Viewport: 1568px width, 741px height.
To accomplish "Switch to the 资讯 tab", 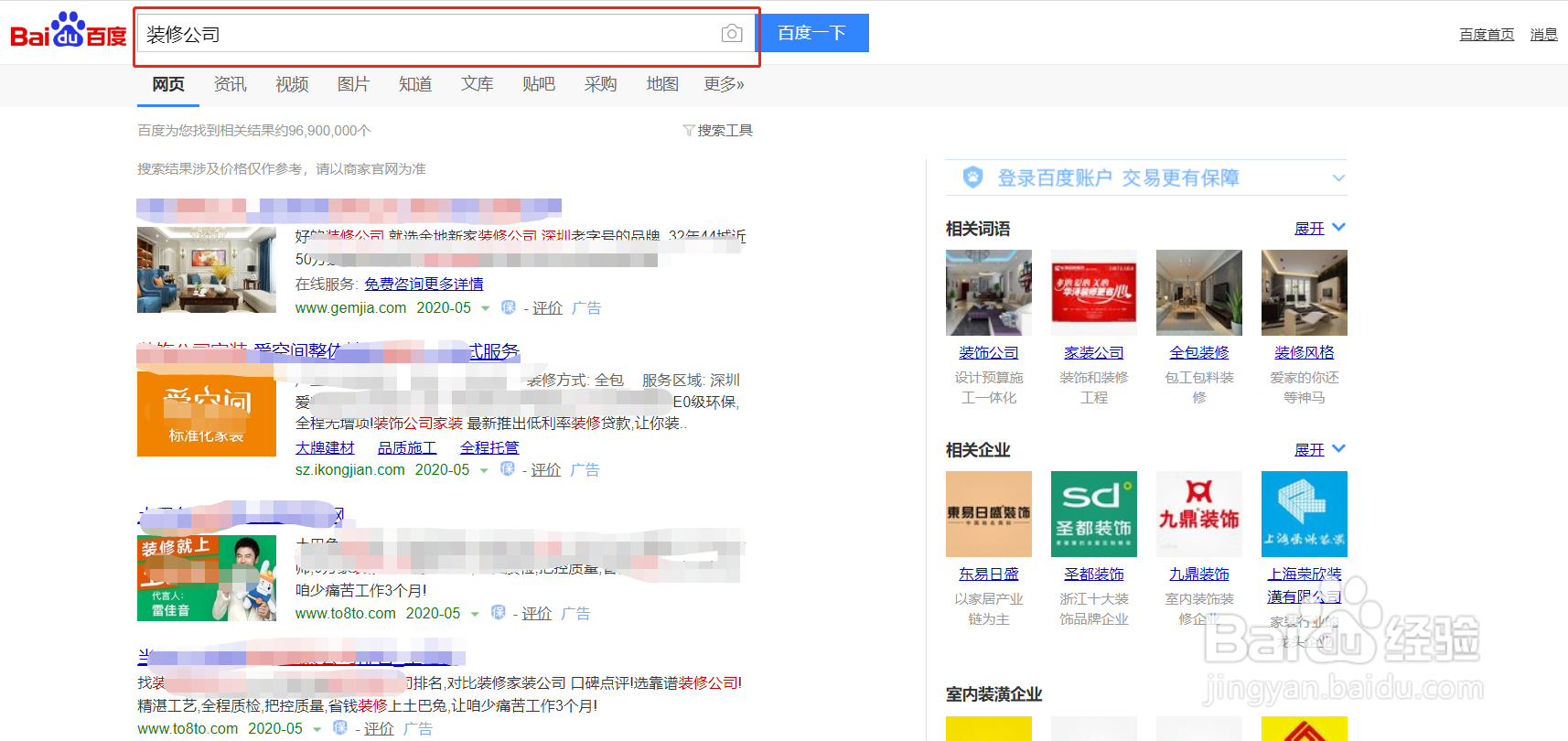I will coord(230,84).
